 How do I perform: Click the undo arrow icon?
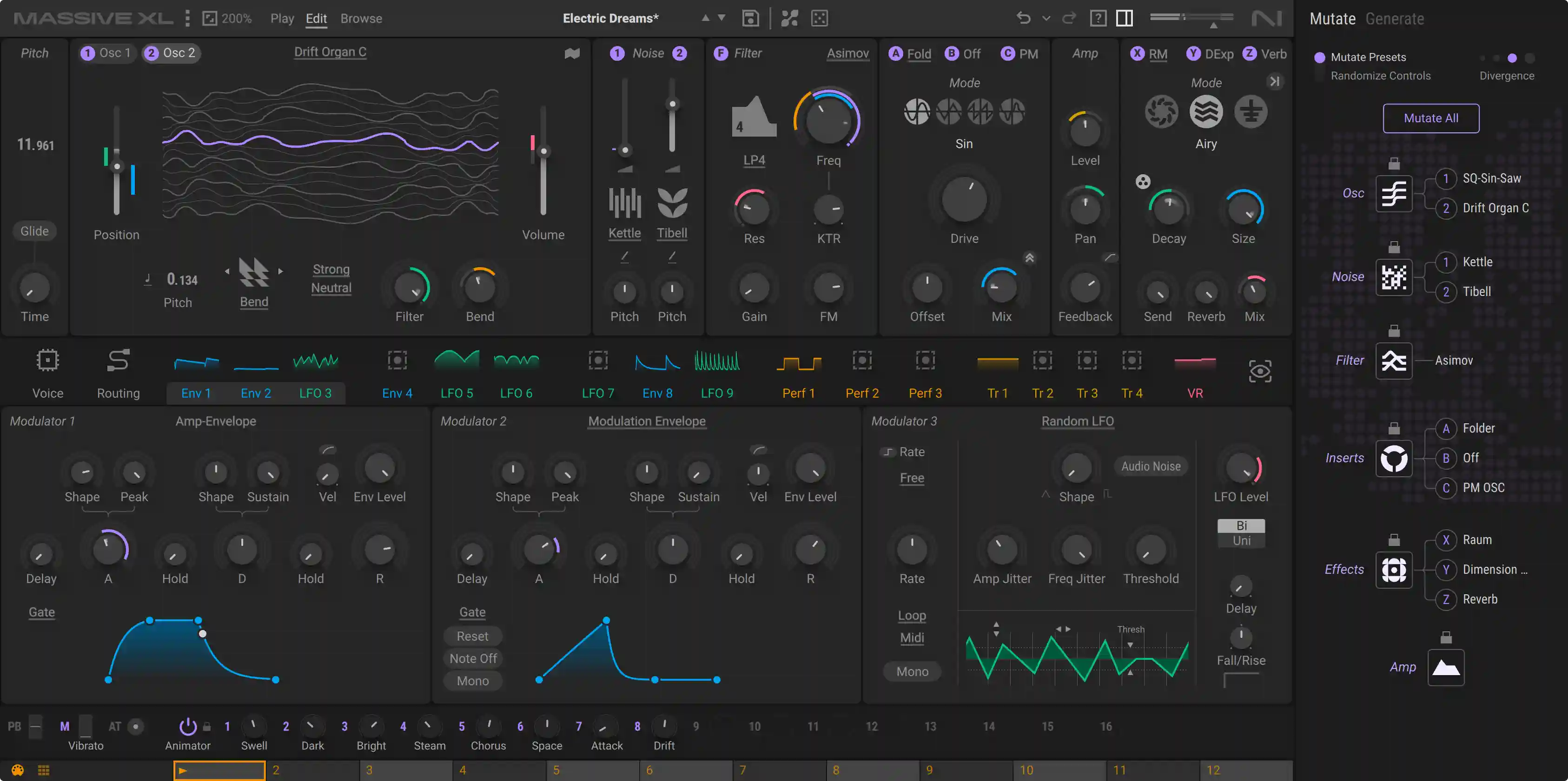[x=1023, y=18]
